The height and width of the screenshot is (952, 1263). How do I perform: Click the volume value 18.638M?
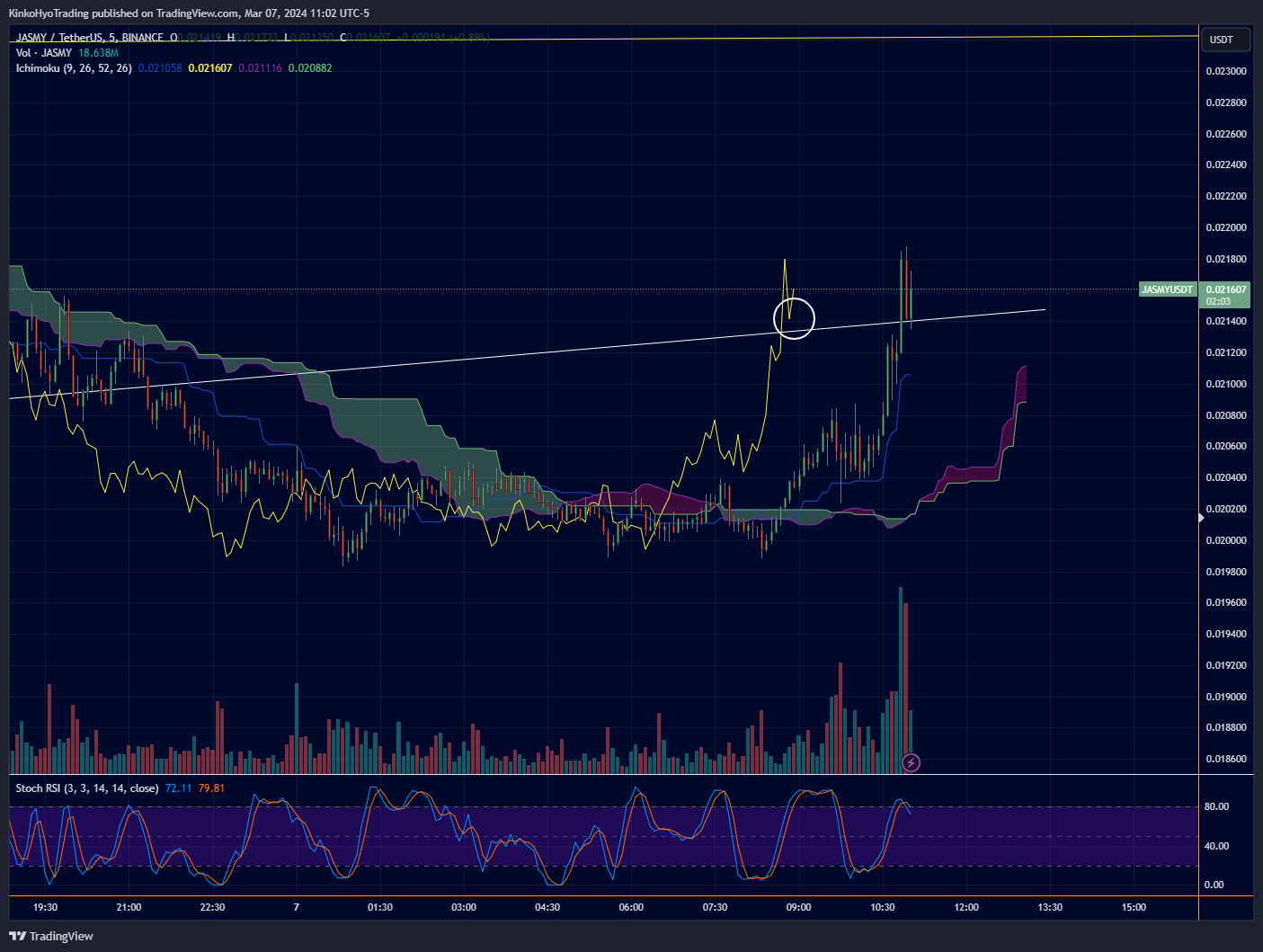point(98,53)
